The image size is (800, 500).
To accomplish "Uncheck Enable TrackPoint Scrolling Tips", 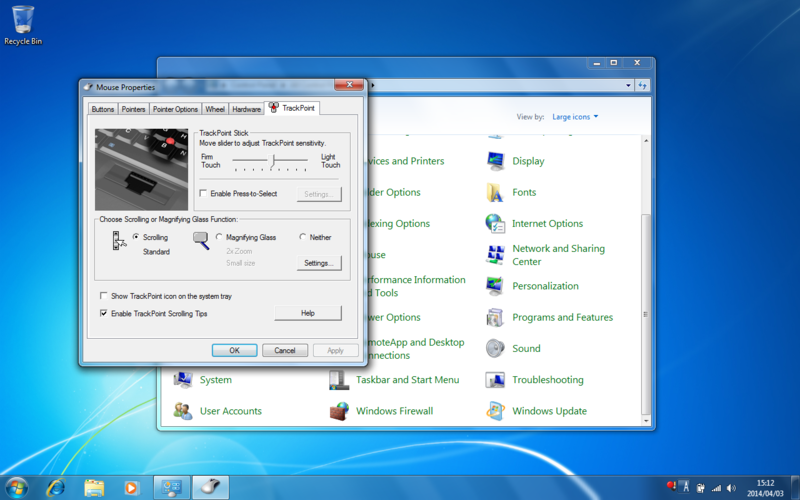I will 104,313.
